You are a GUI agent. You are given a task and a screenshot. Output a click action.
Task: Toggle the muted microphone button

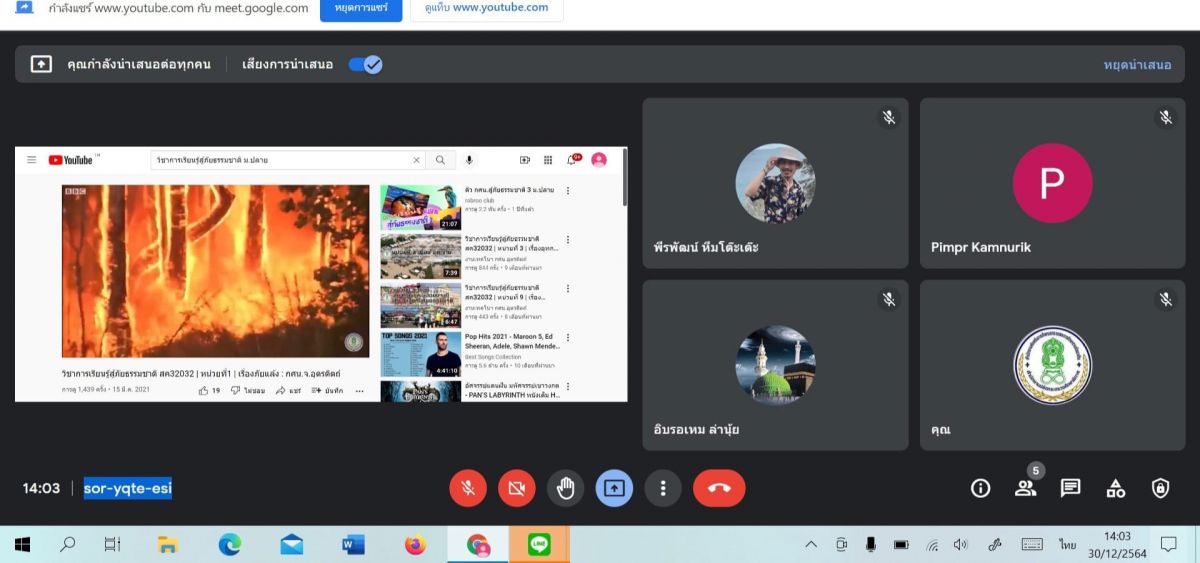coord(467,488)
